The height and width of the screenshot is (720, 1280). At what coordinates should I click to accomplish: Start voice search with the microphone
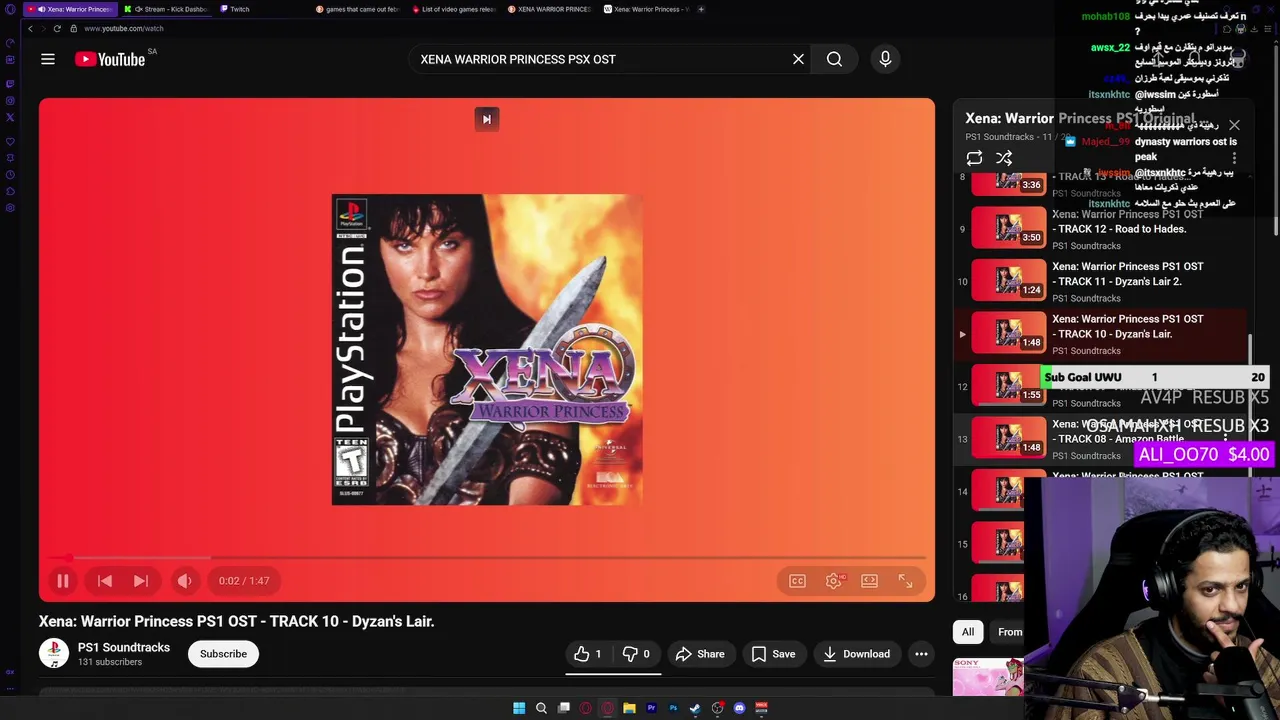point(885,59)
